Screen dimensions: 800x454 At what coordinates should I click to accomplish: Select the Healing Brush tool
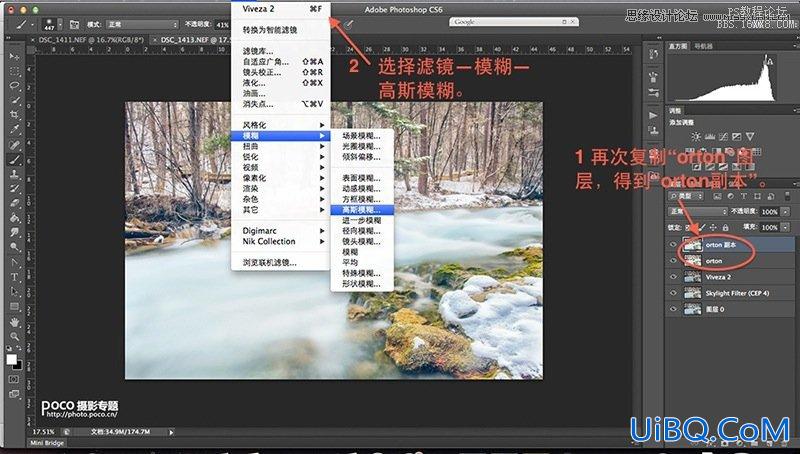click(14, 145)
